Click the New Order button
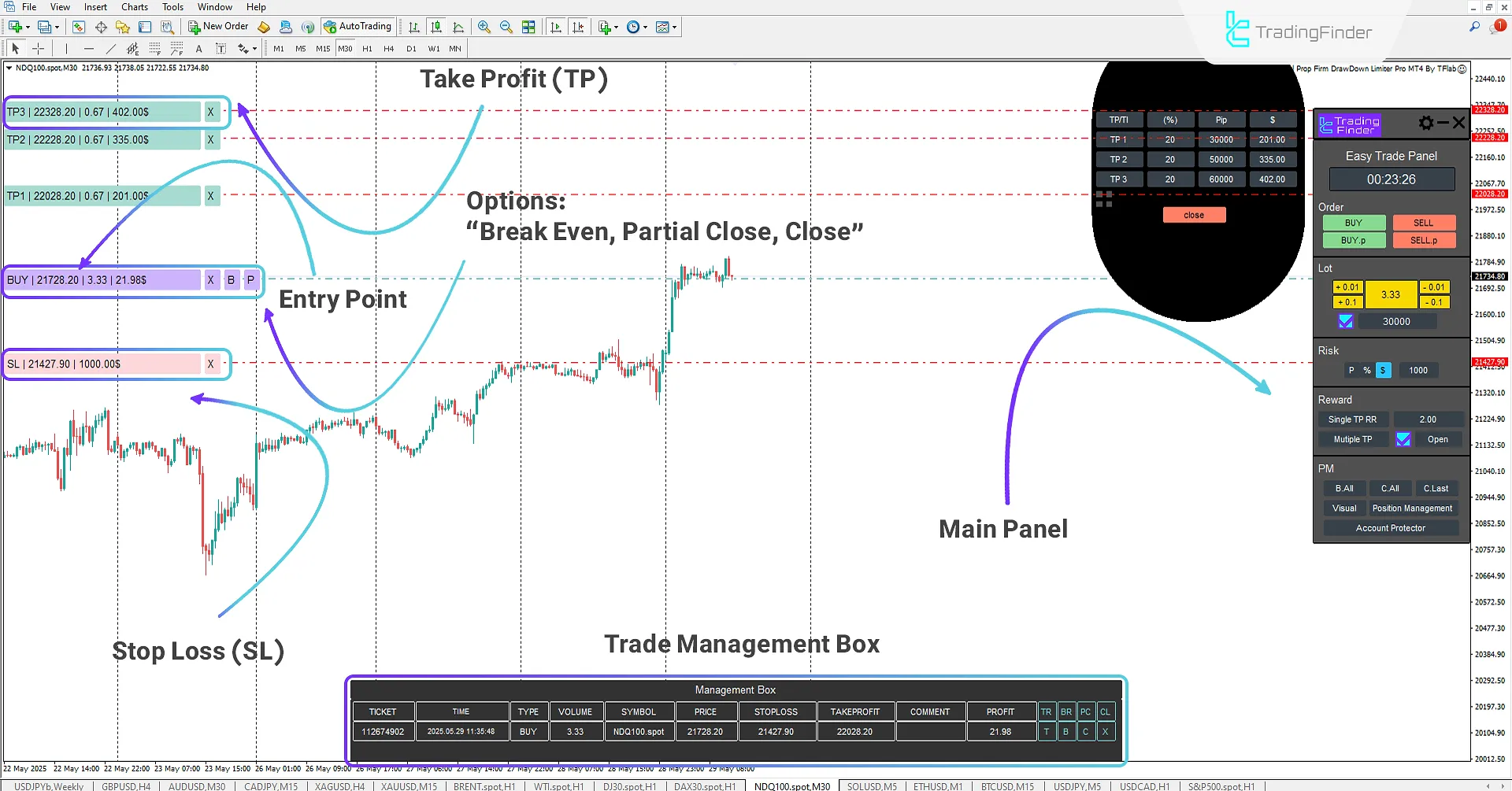 (x=218, y=27)
